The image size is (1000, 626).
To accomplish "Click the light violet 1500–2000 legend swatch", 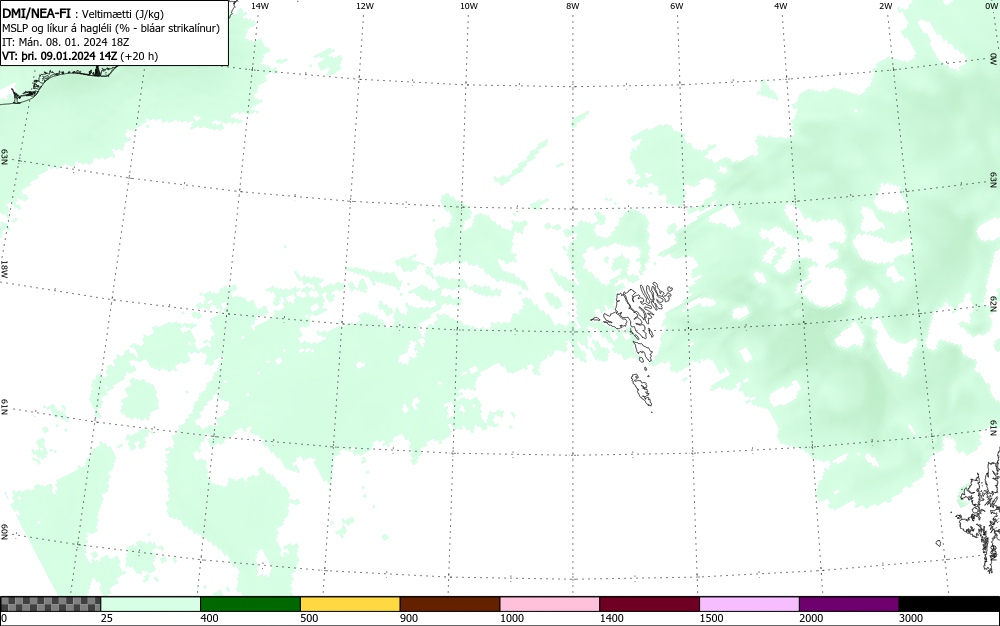I will coord(749,604).
